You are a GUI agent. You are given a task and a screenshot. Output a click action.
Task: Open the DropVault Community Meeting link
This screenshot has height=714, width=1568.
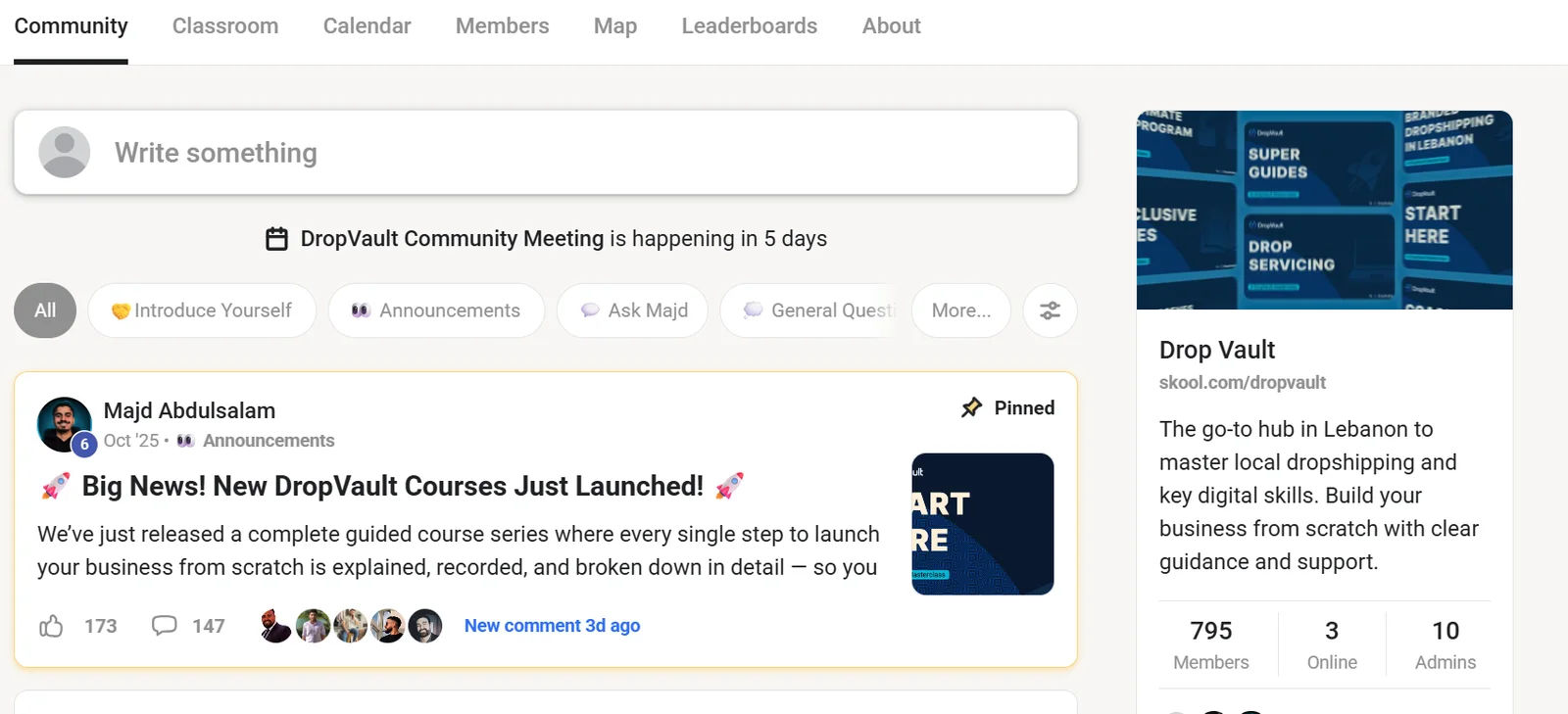[x=452, y=239]
